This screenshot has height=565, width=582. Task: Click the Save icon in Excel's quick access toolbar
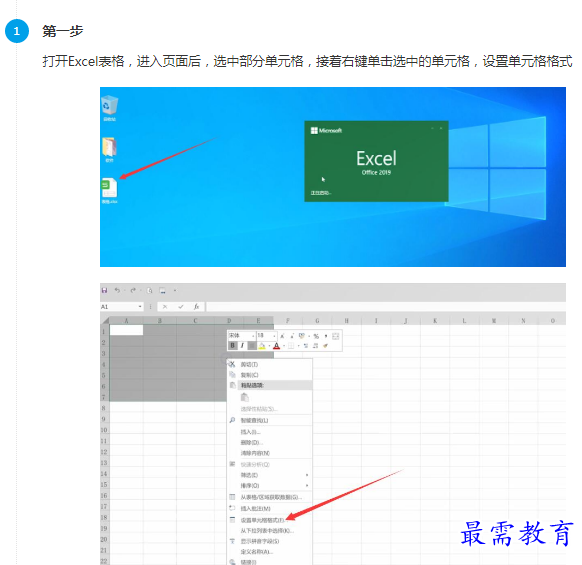104,290
